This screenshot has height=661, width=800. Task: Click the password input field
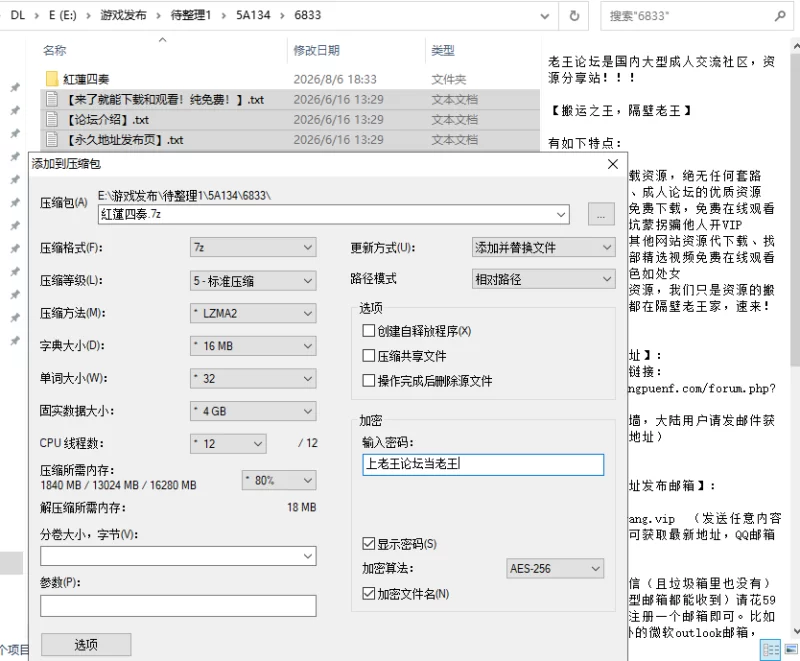(483, 465)
